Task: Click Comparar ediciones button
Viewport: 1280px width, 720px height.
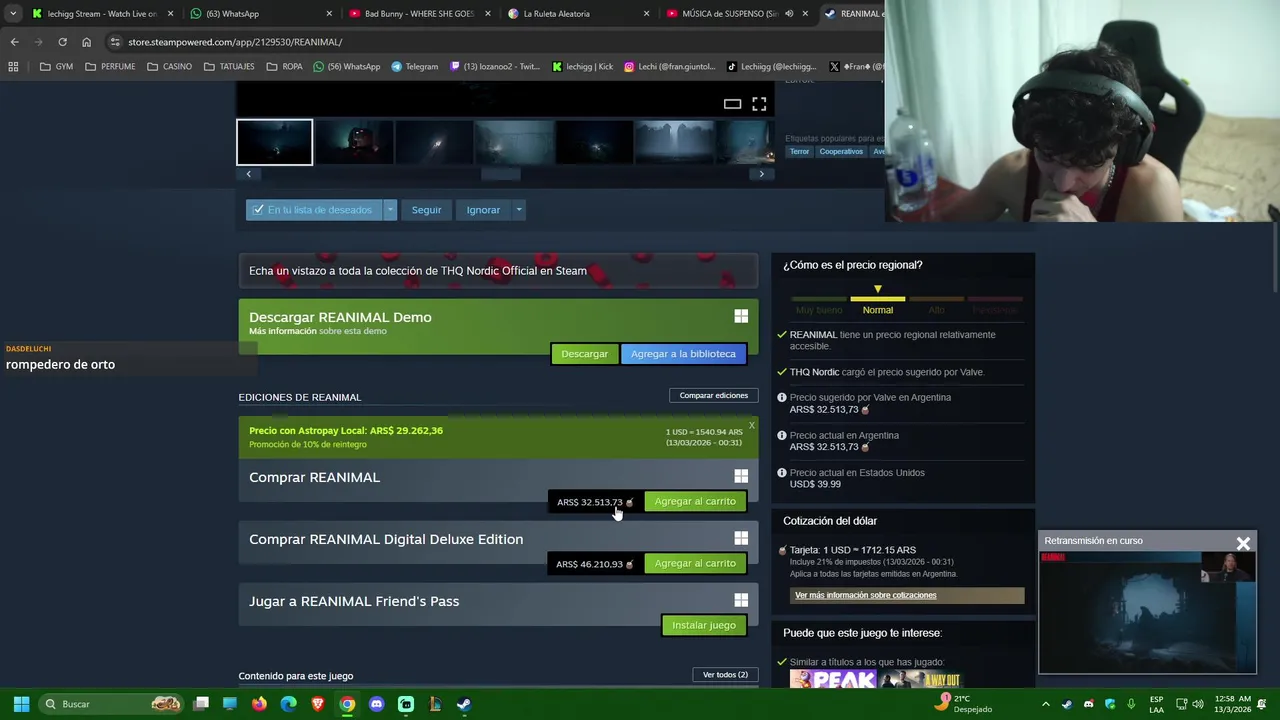Action: [x=713, y=395]
